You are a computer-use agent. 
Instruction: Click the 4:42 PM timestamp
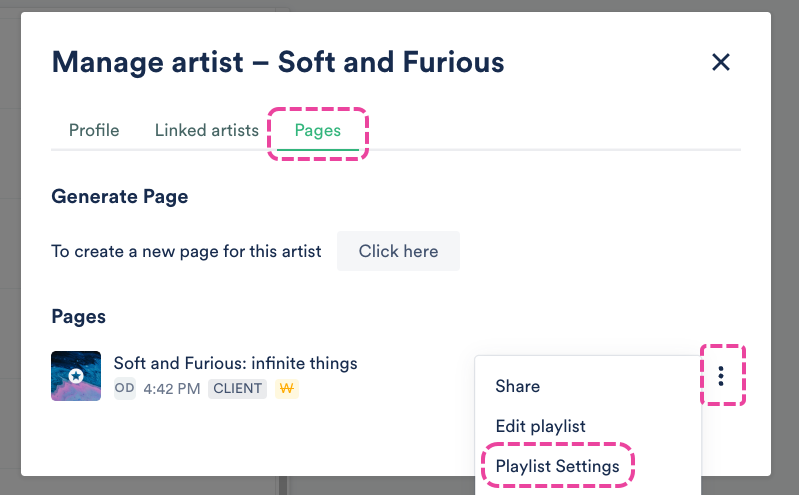[x=172, y=389]
